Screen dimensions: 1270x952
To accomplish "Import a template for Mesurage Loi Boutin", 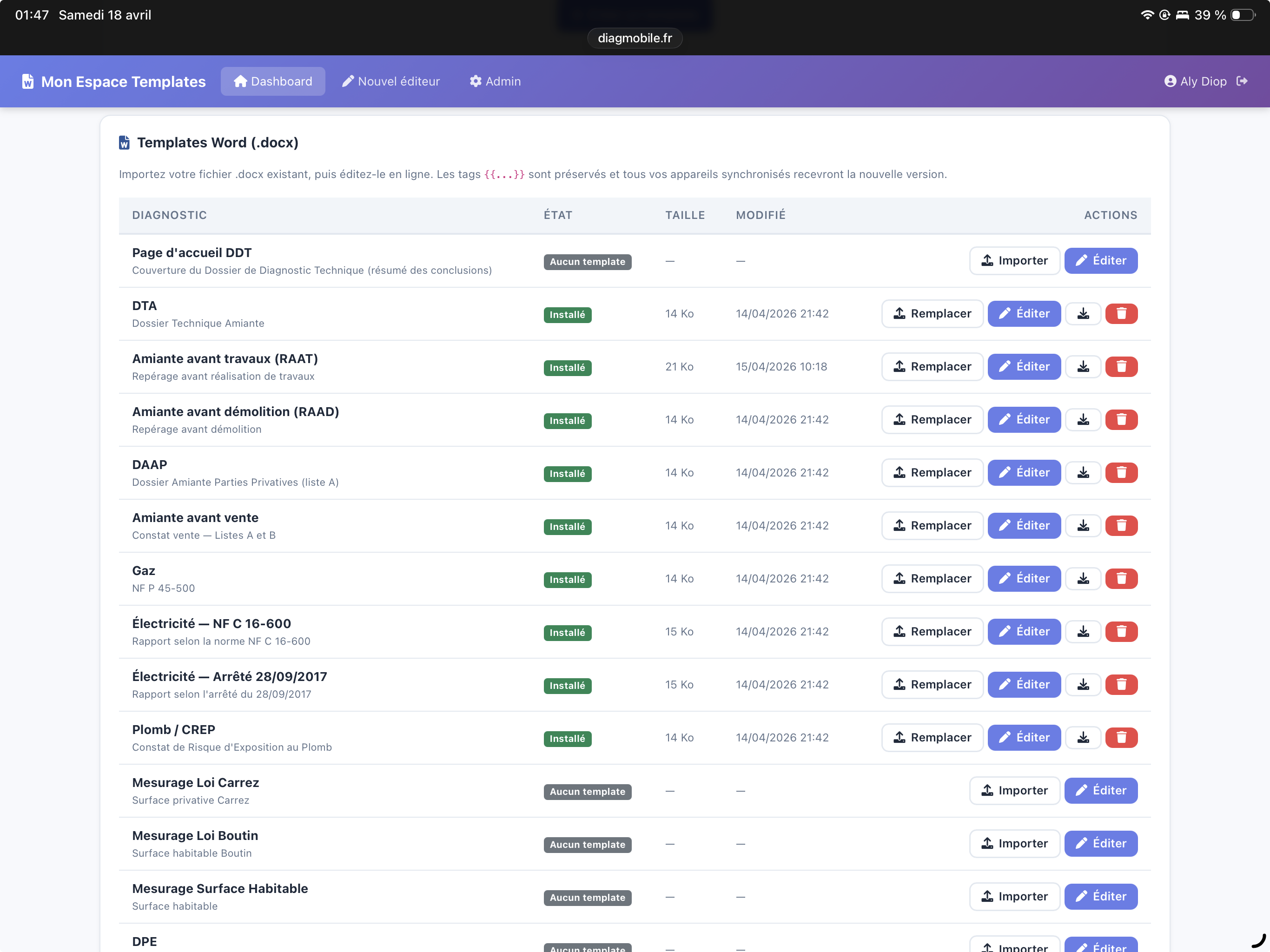I will 1014,844.
